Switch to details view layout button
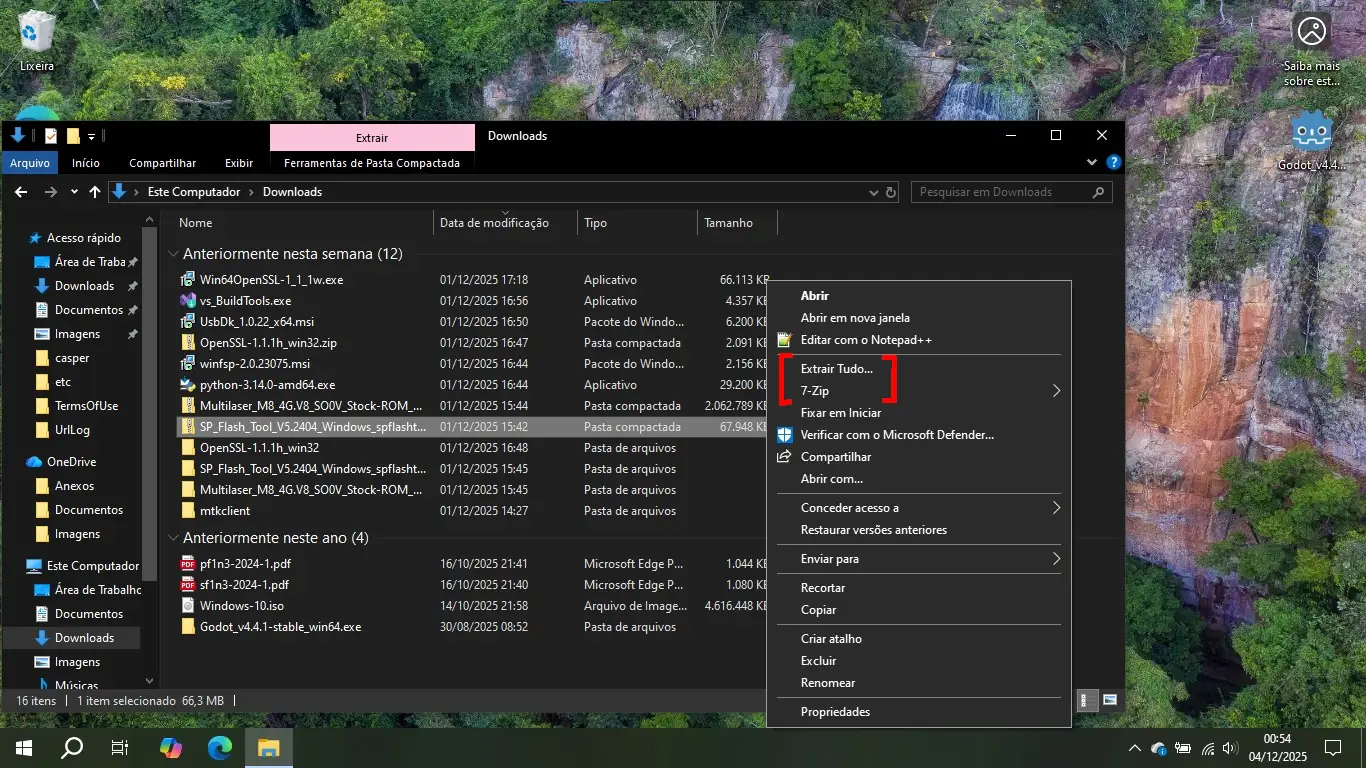 [x=1088, y=700]
